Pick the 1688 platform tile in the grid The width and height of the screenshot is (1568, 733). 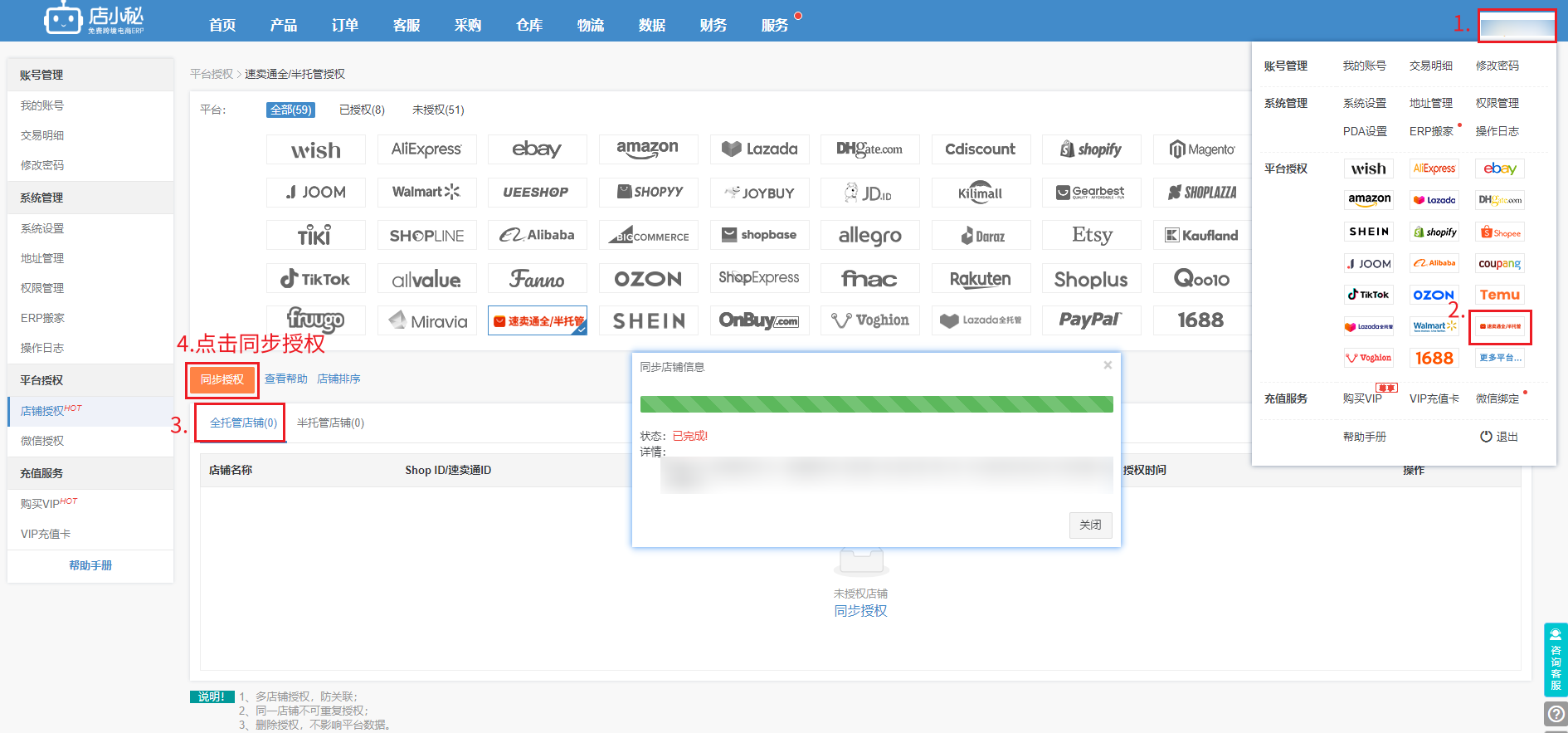pyautogui.click(x=1200, y=320)
